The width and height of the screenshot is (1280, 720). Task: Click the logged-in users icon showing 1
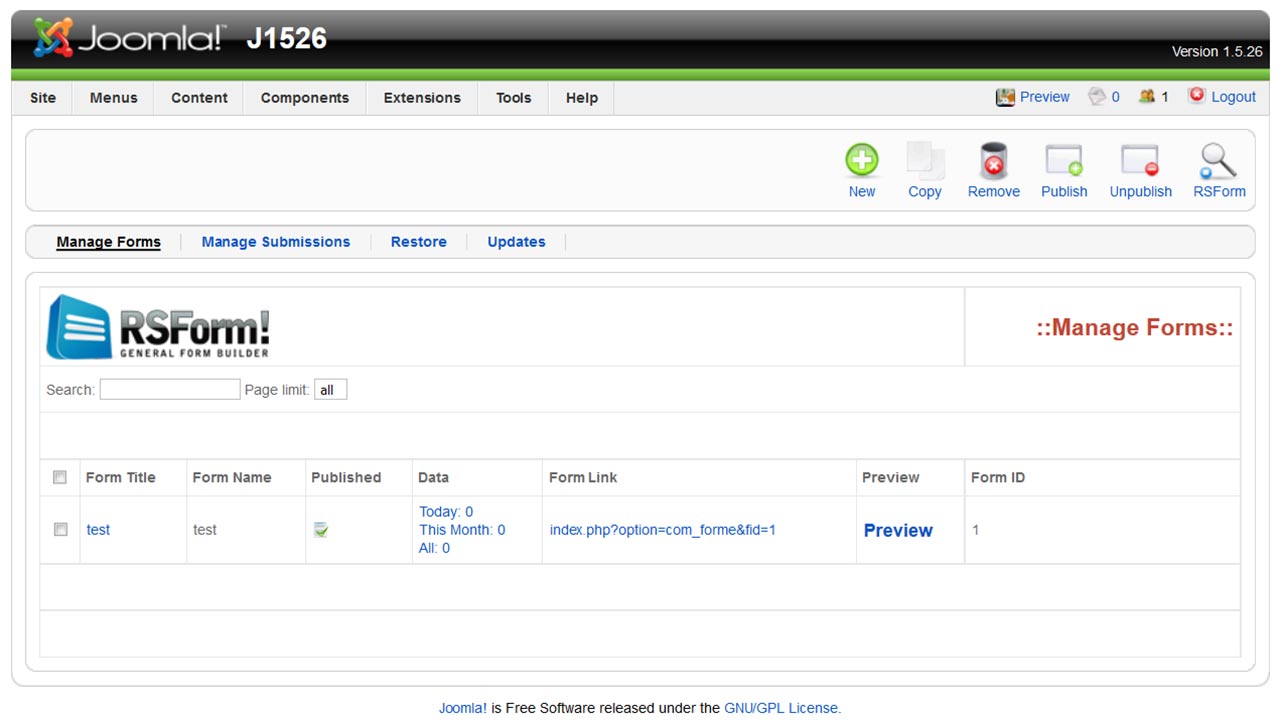coord(1147,97)
